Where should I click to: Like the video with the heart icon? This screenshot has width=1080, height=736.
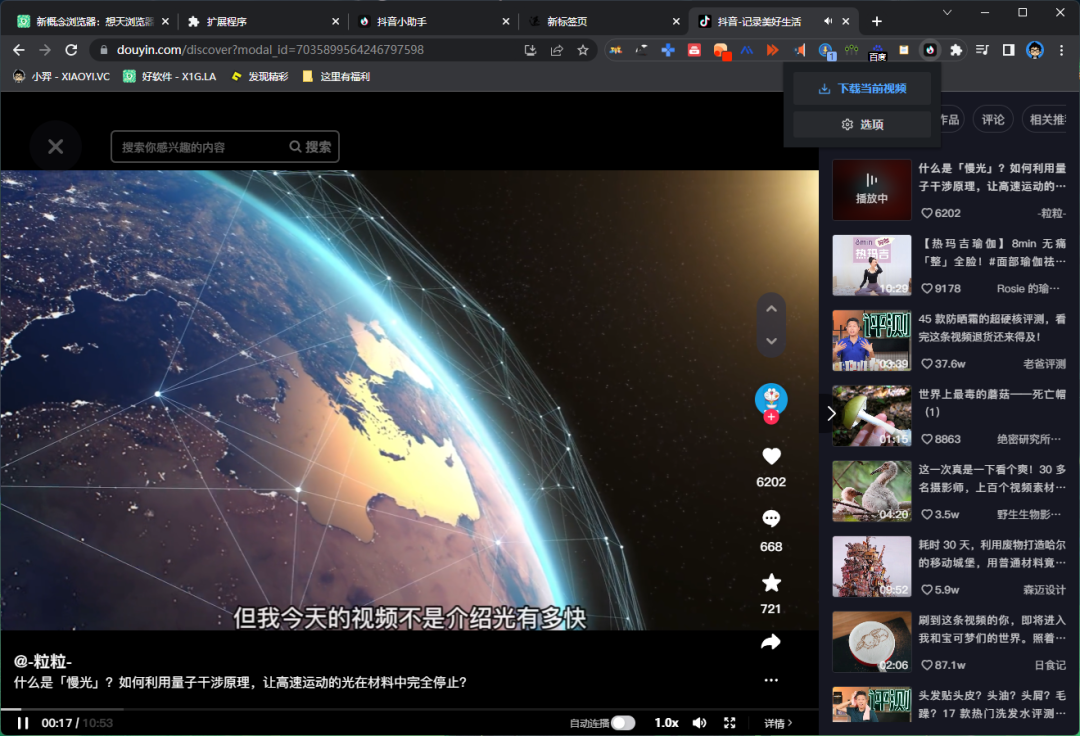point(771,457)
